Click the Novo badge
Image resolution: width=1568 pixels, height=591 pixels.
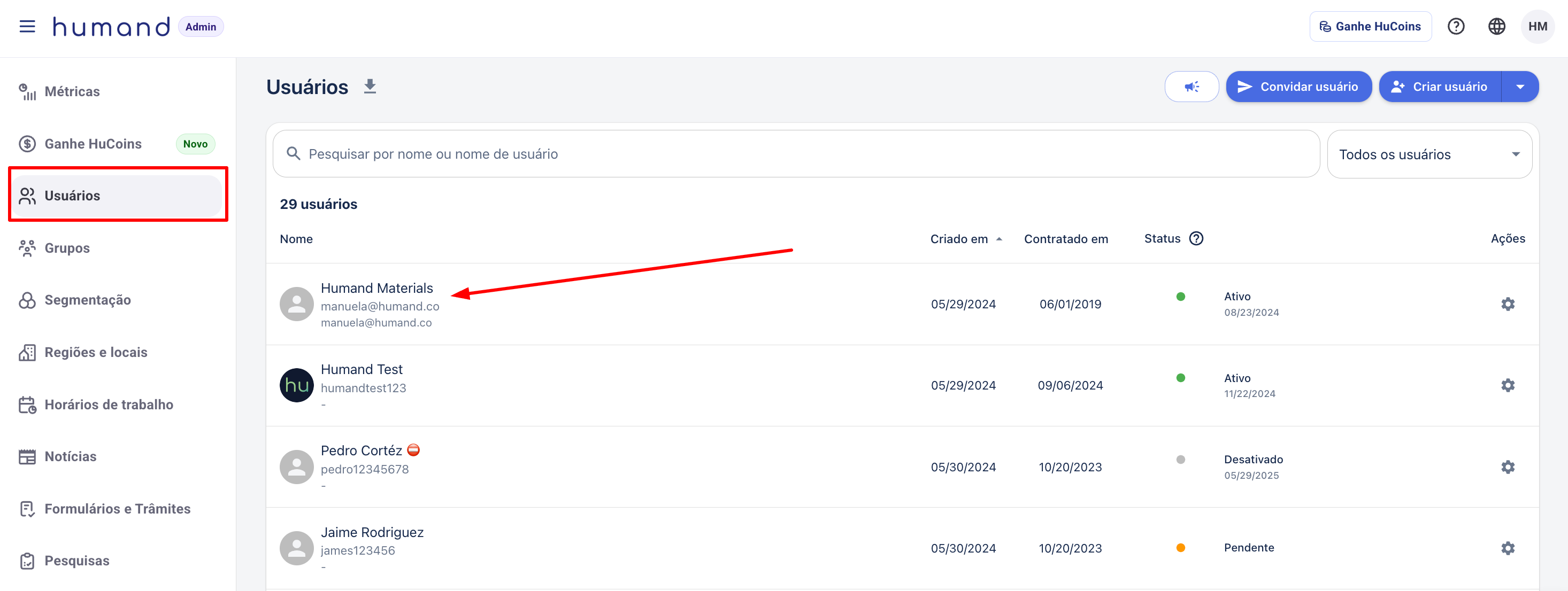[195, 144]
